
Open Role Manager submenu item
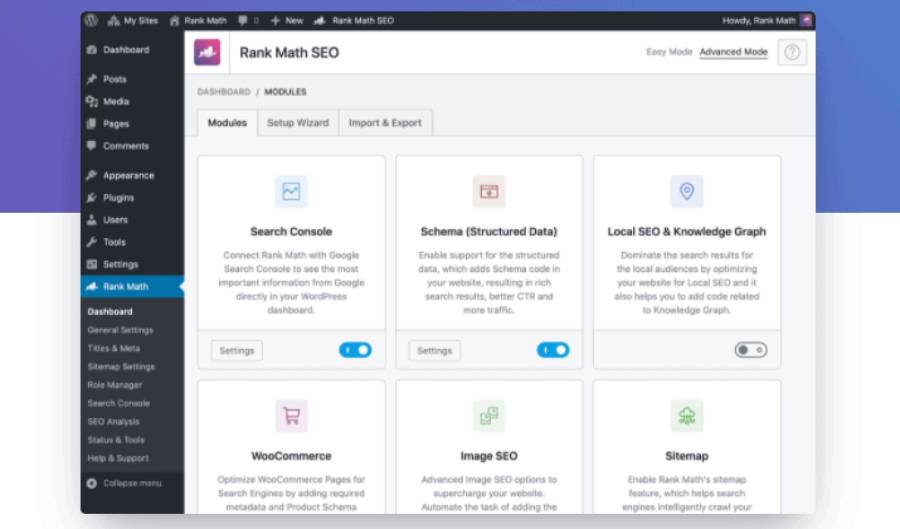[x=115, y=385]
